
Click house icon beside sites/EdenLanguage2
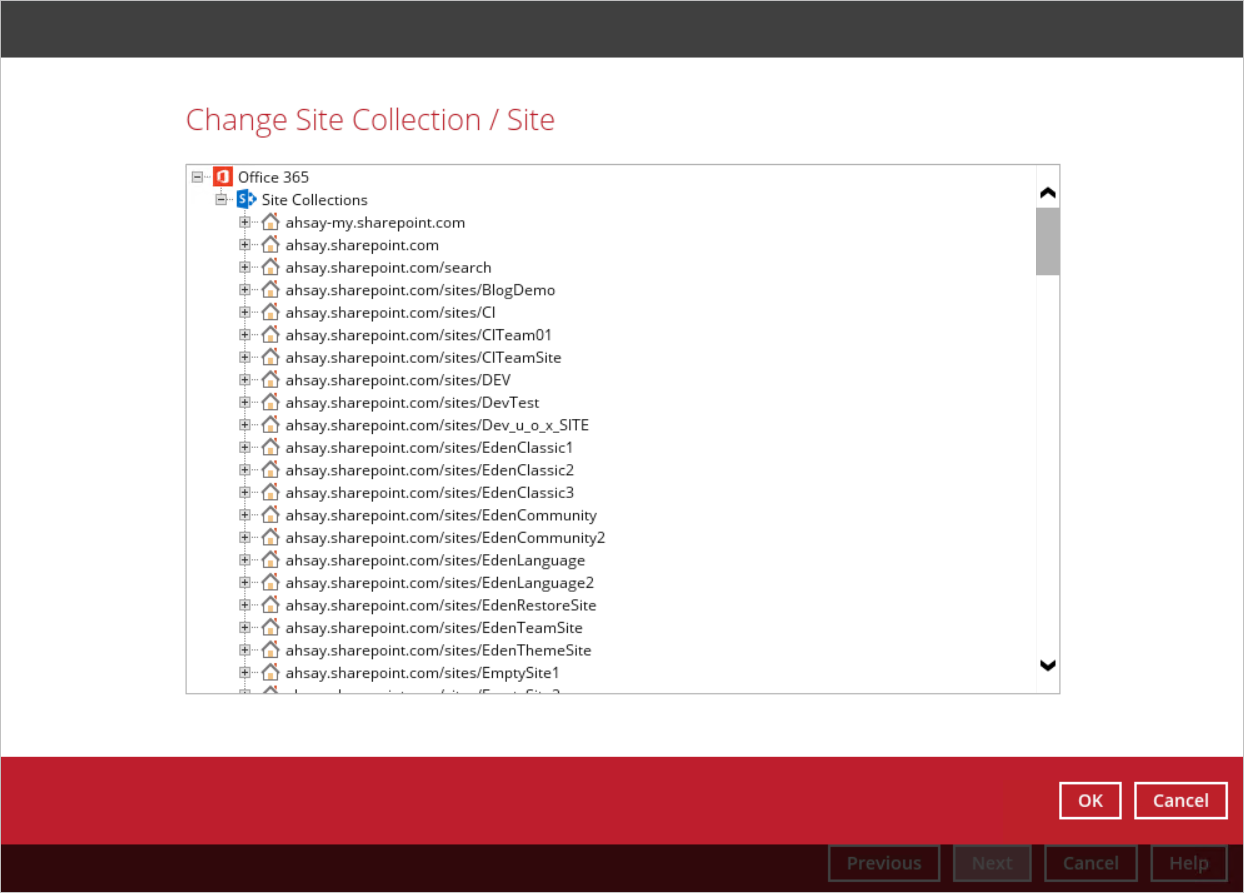pyautogui.click(x=270, y=582)
